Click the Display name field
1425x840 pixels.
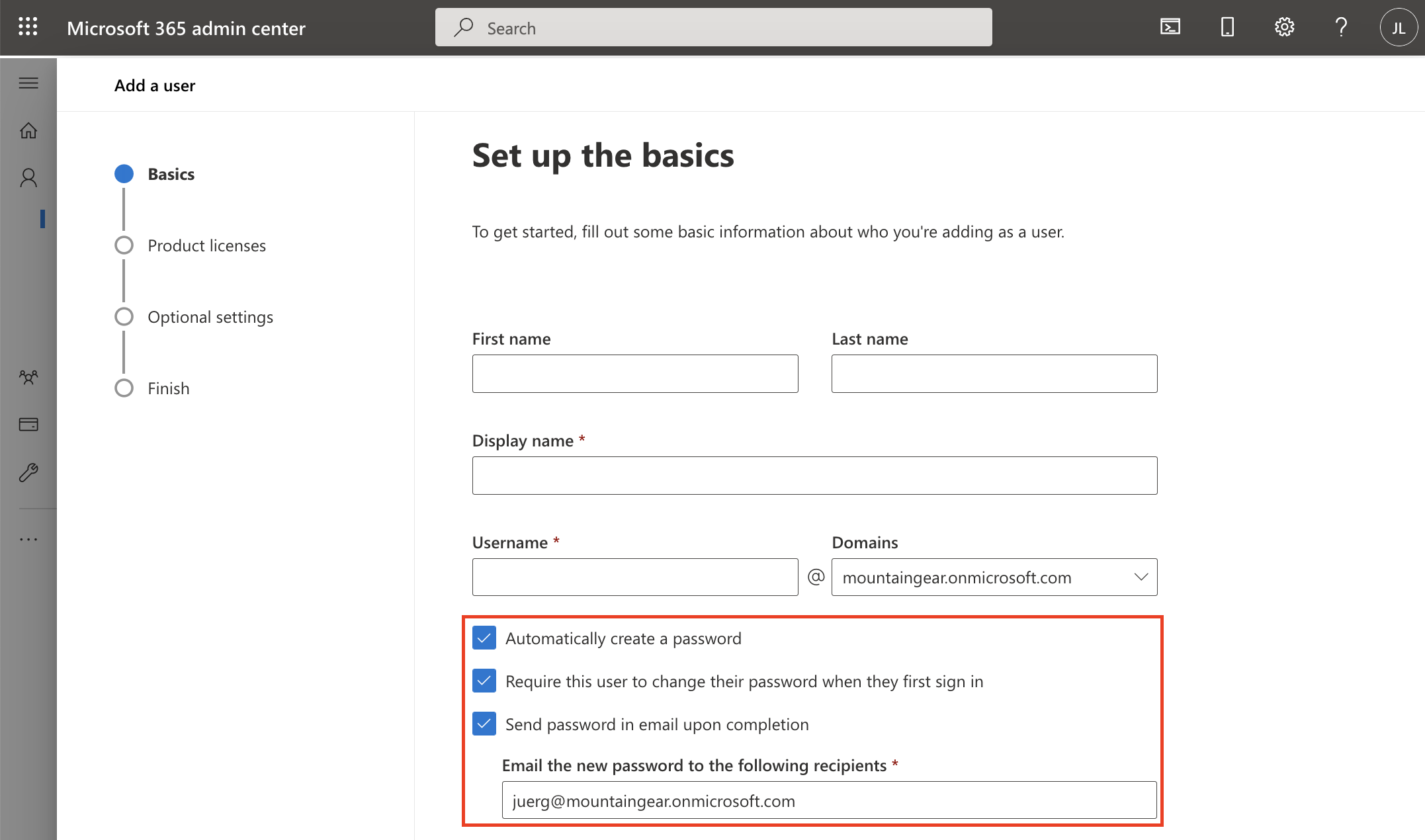(814, 476)
